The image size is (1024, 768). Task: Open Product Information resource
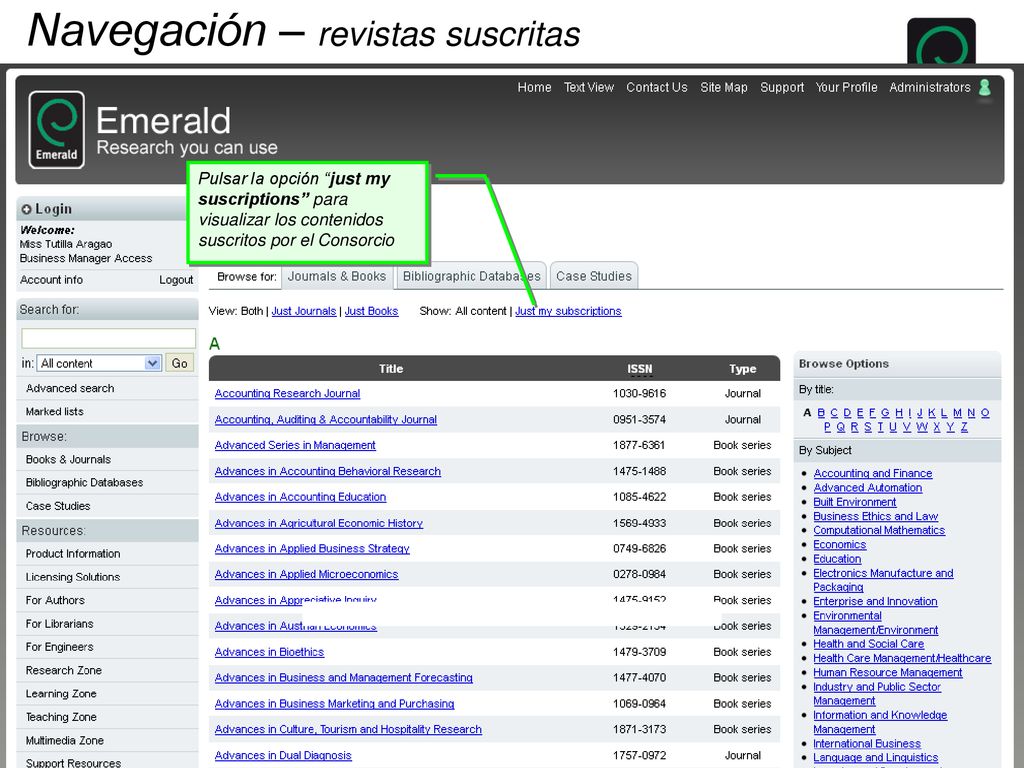pyautogui.click(x=73, y=554)
